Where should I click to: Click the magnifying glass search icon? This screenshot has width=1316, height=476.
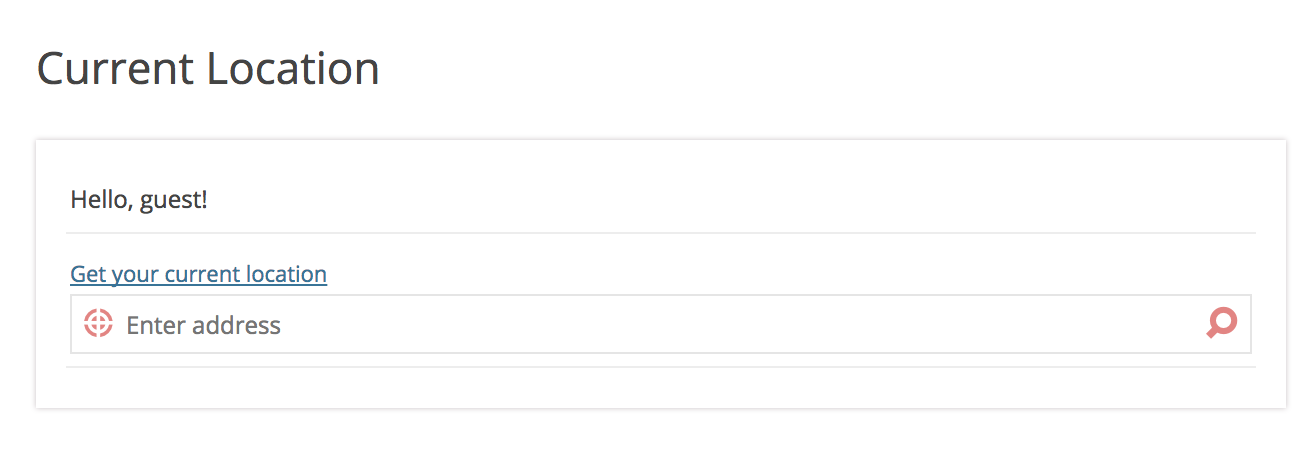coord(1222,323)
